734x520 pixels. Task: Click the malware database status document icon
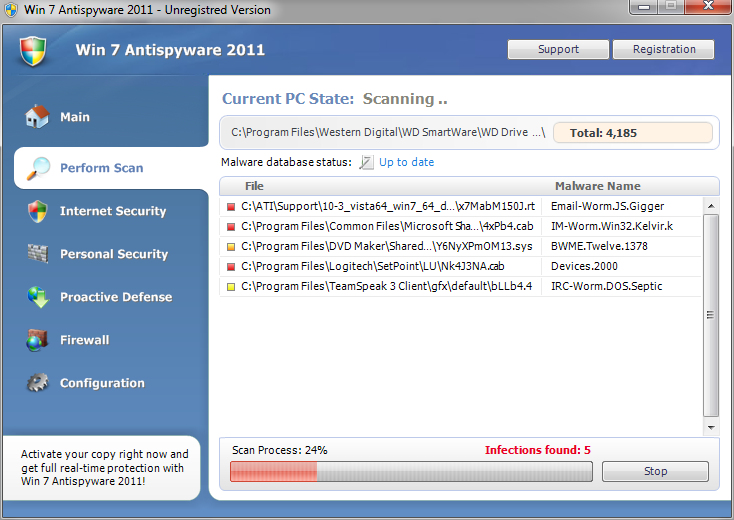point(366,162)
